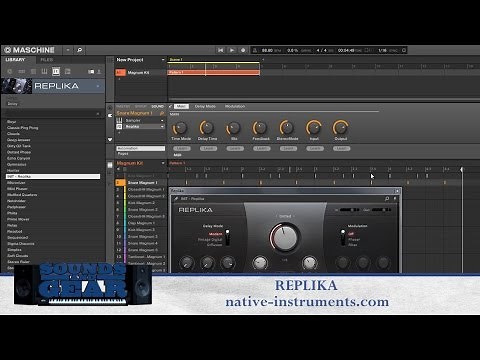
Task: Click the restart transport button
Action: click(220, 50)
